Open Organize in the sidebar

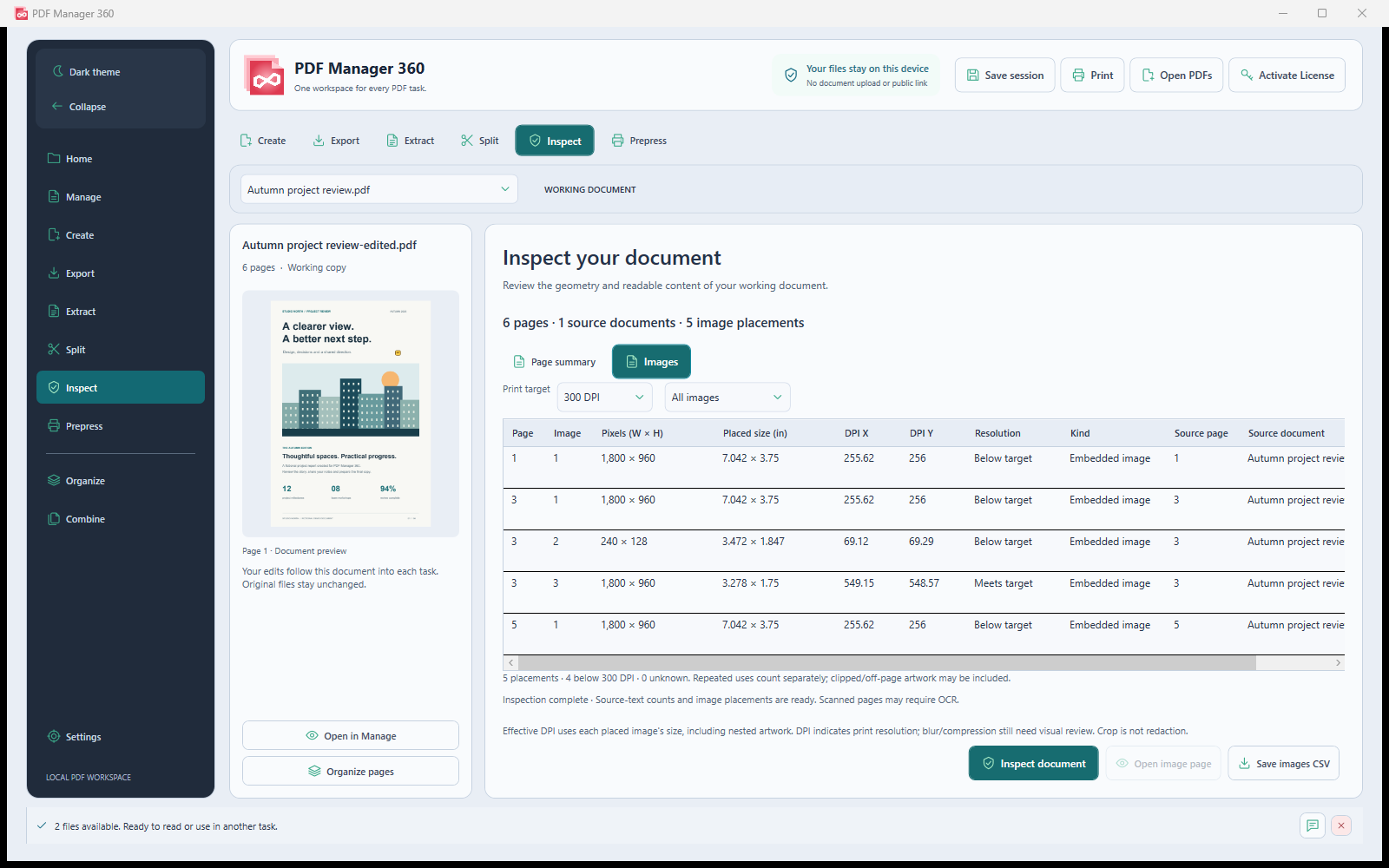coord(121,481)
